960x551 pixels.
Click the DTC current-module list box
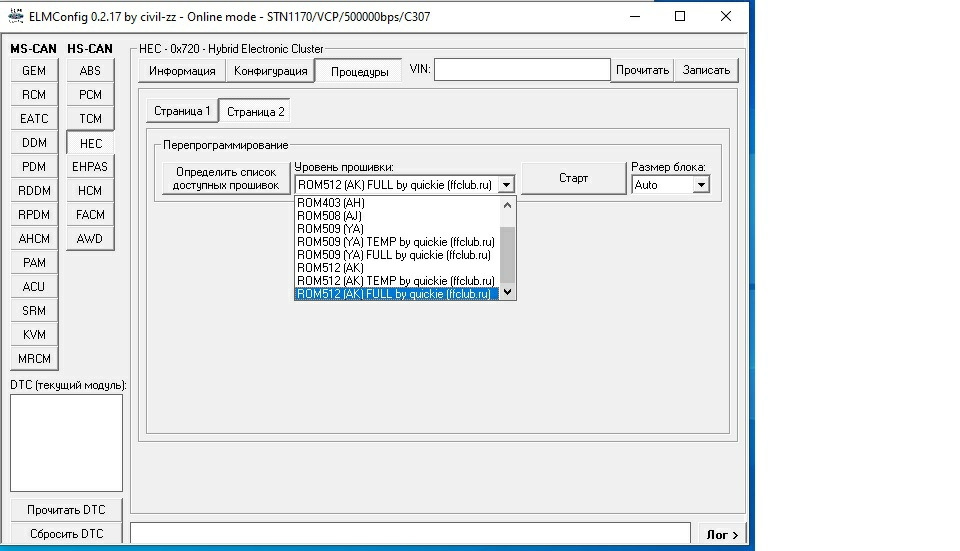[x=66, y=443]
